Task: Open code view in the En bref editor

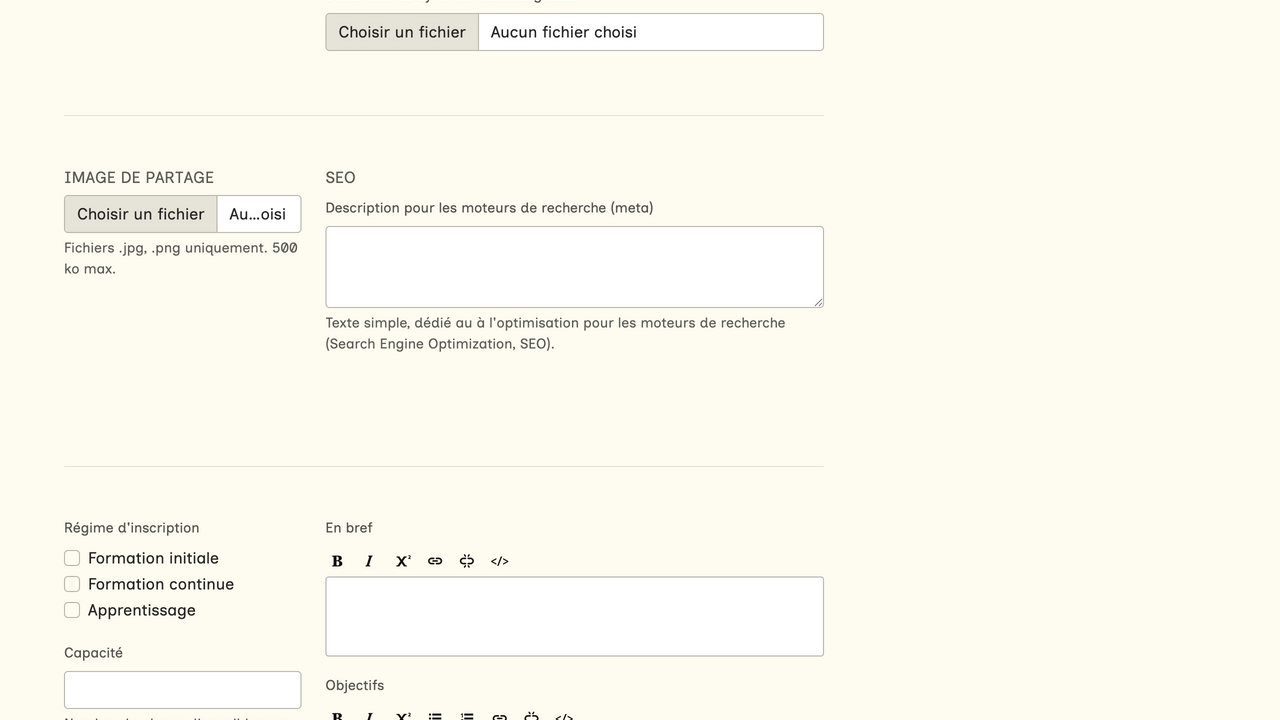Action: 500,561
